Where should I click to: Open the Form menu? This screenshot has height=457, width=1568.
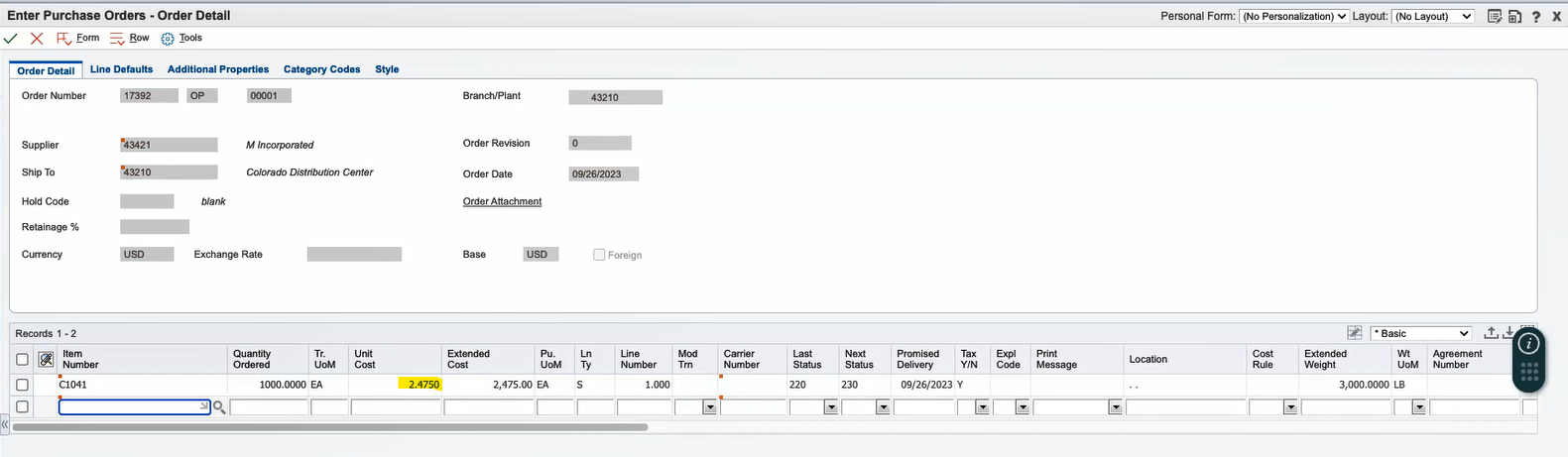tap(78, 38)
